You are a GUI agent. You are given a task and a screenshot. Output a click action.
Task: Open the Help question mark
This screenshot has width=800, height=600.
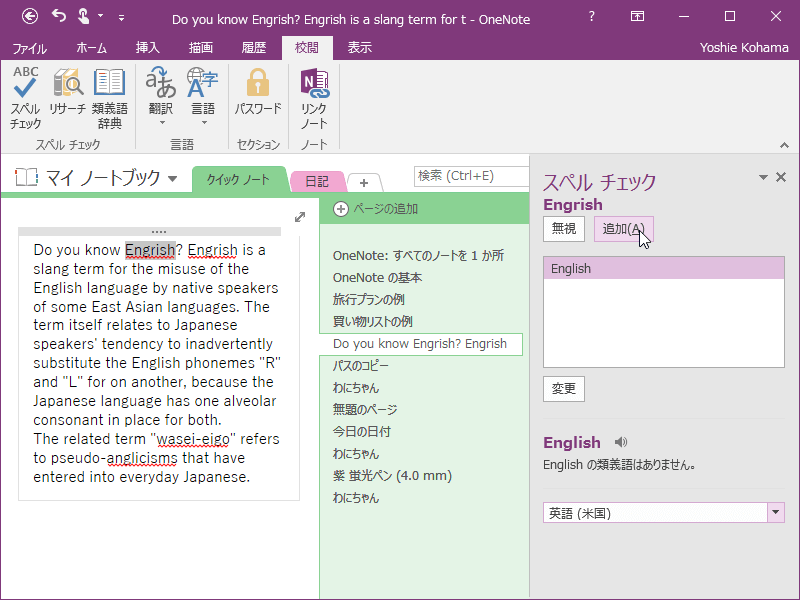pos(591,16)
